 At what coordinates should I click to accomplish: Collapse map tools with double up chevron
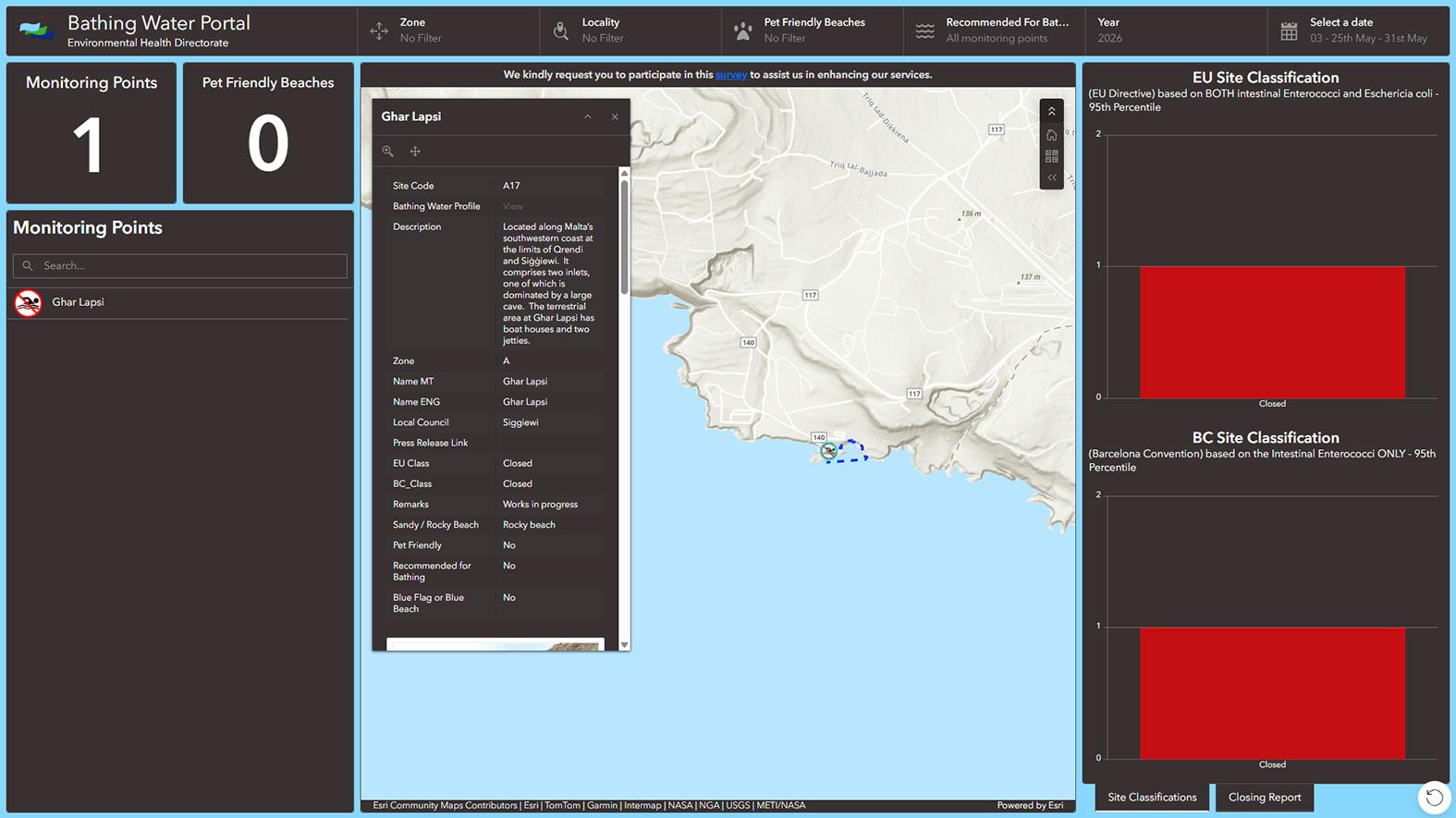[1051, 111]
